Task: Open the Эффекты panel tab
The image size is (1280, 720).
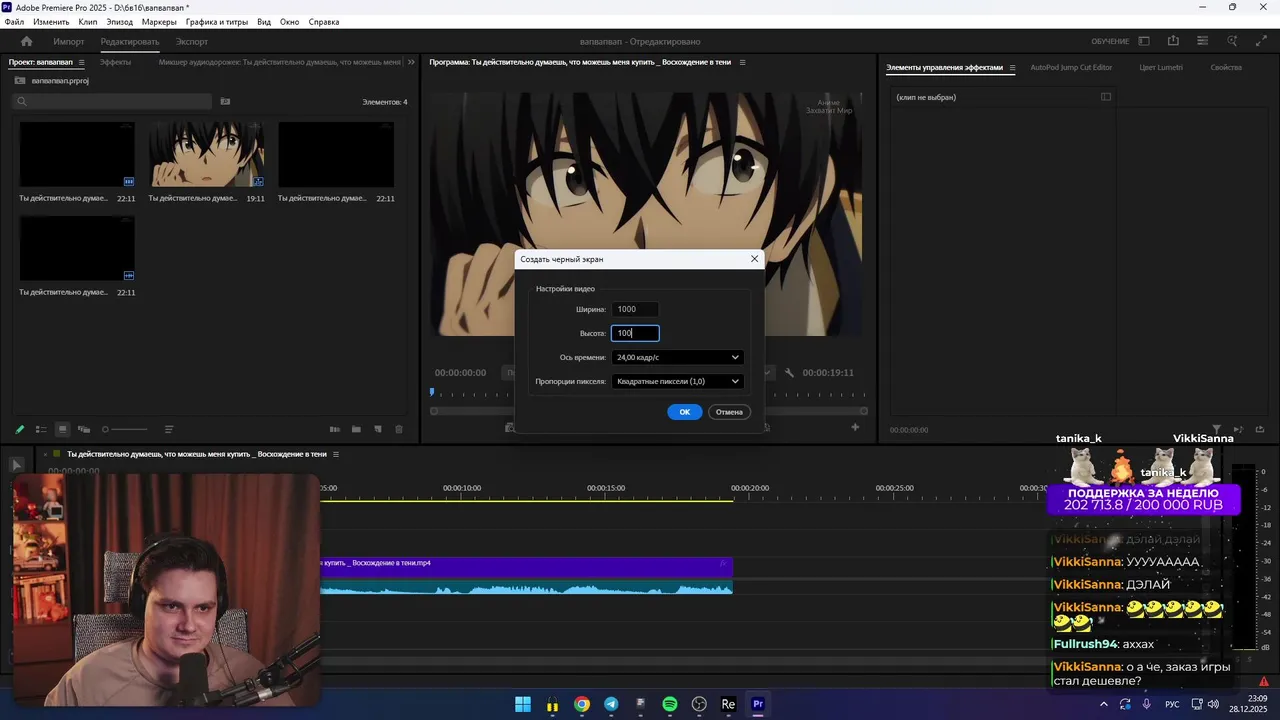Action: (115, 62)
